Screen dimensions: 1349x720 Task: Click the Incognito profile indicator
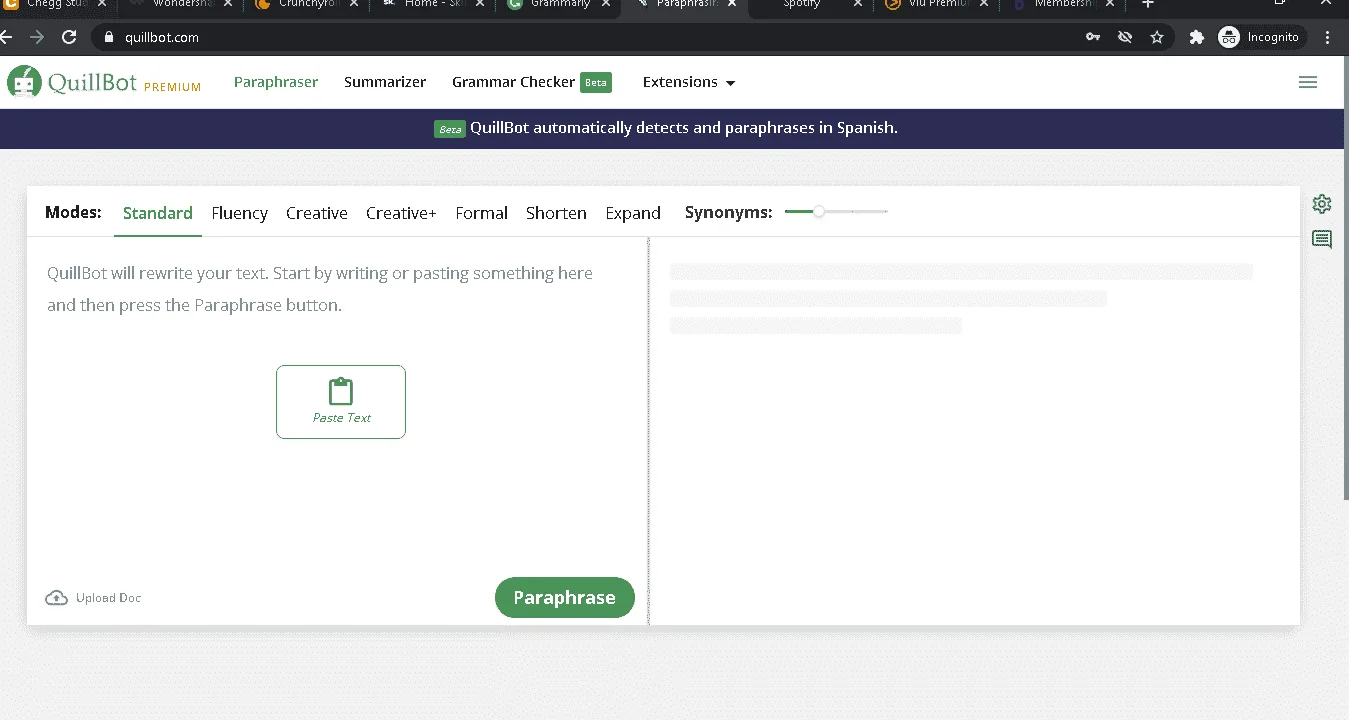tap(1259, 37)
